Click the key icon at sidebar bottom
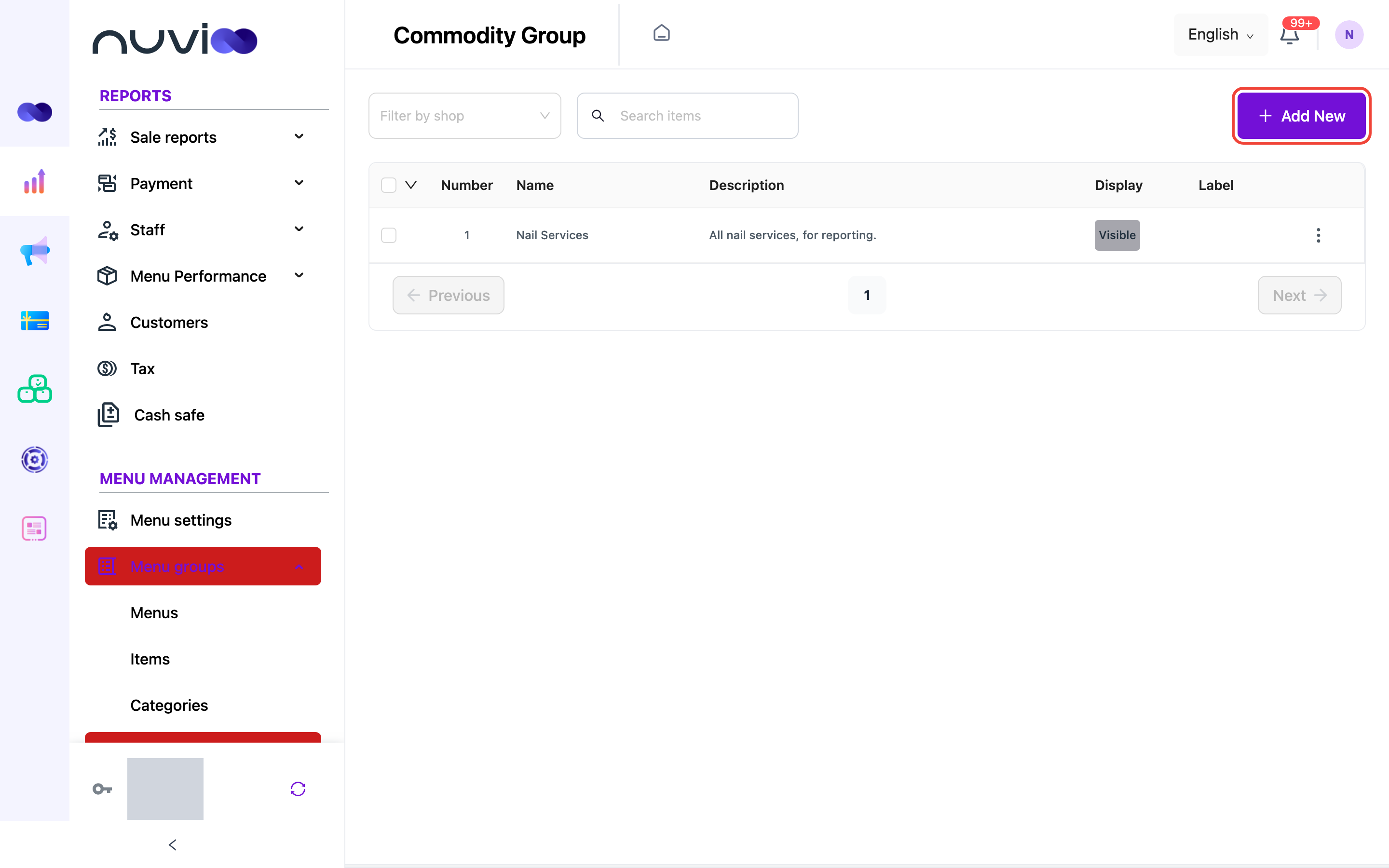Image resolution: width=1389 pixels, height=868 pixels. pos(102,789)
